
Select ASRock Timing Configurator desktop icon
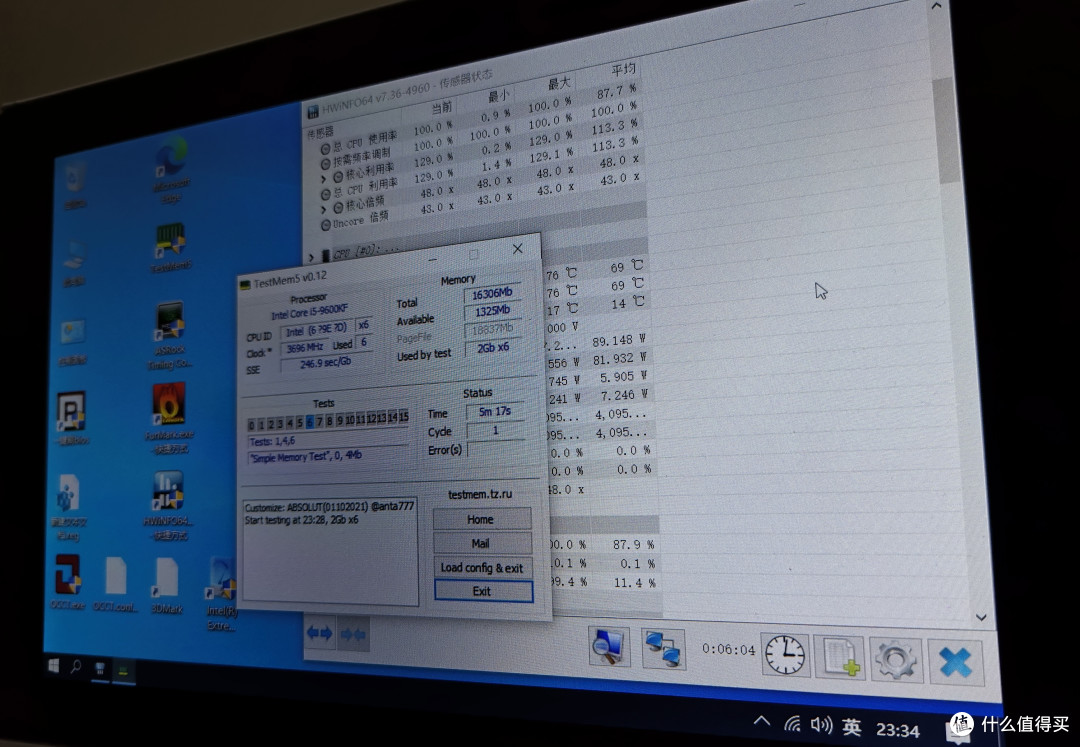169,335
